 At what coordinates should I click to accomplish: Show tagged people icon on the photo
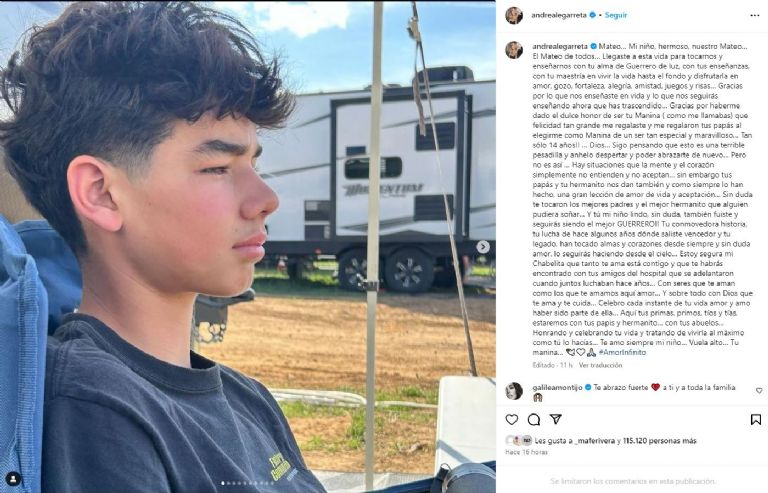(x=13, y=478)
